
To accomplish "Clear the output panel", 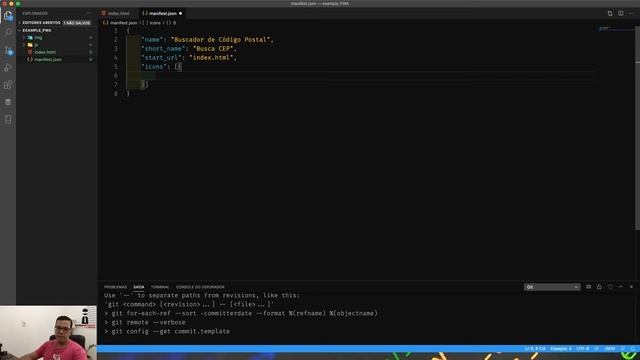I will pyautogui.click(x=588, y=287).
